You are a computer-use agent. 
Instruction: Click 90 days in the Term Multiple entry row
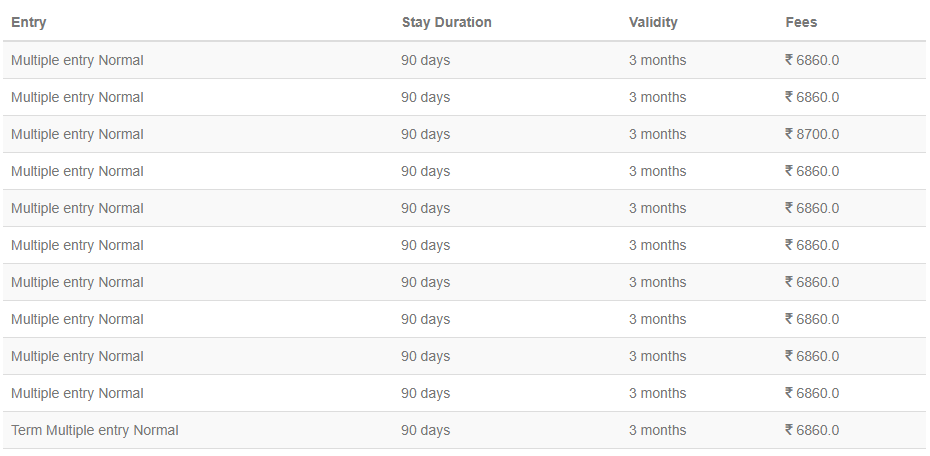(425, 431)
